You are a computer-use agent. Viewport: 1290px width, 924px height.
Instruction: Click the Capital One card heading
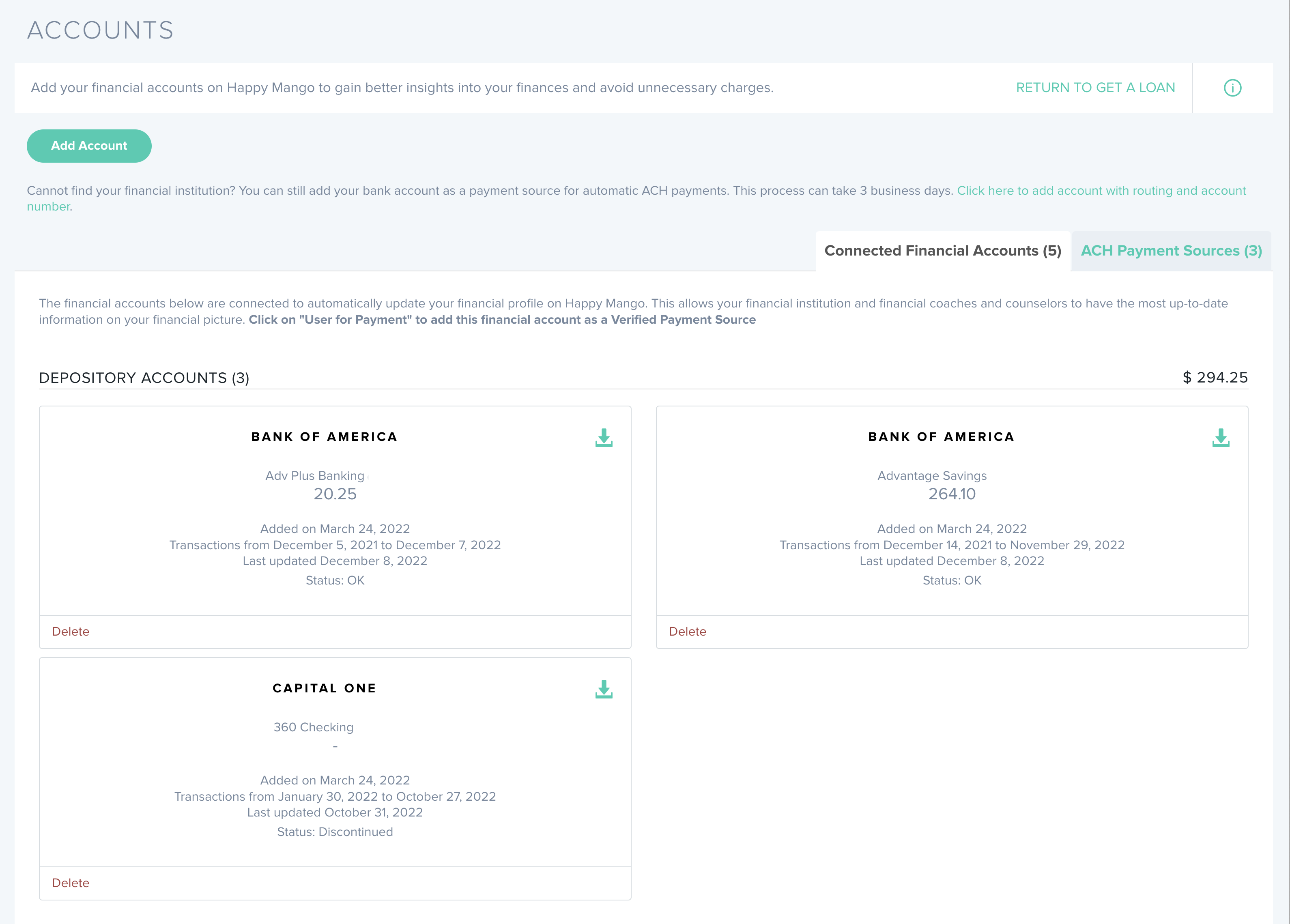point(324,688)
